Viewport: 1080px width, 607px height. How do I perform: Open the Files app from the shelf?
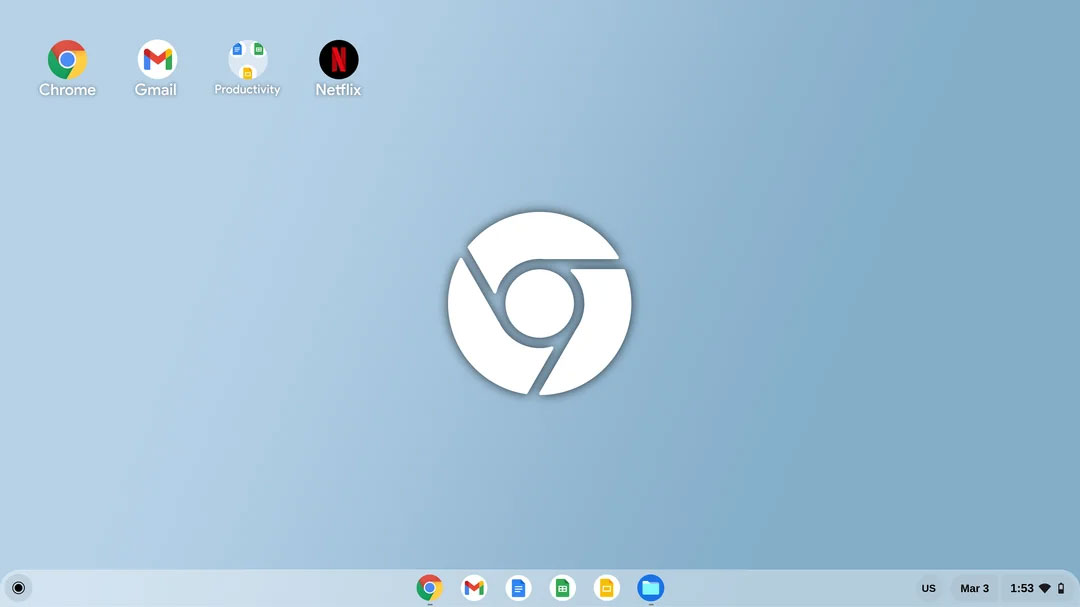[651, 587]
